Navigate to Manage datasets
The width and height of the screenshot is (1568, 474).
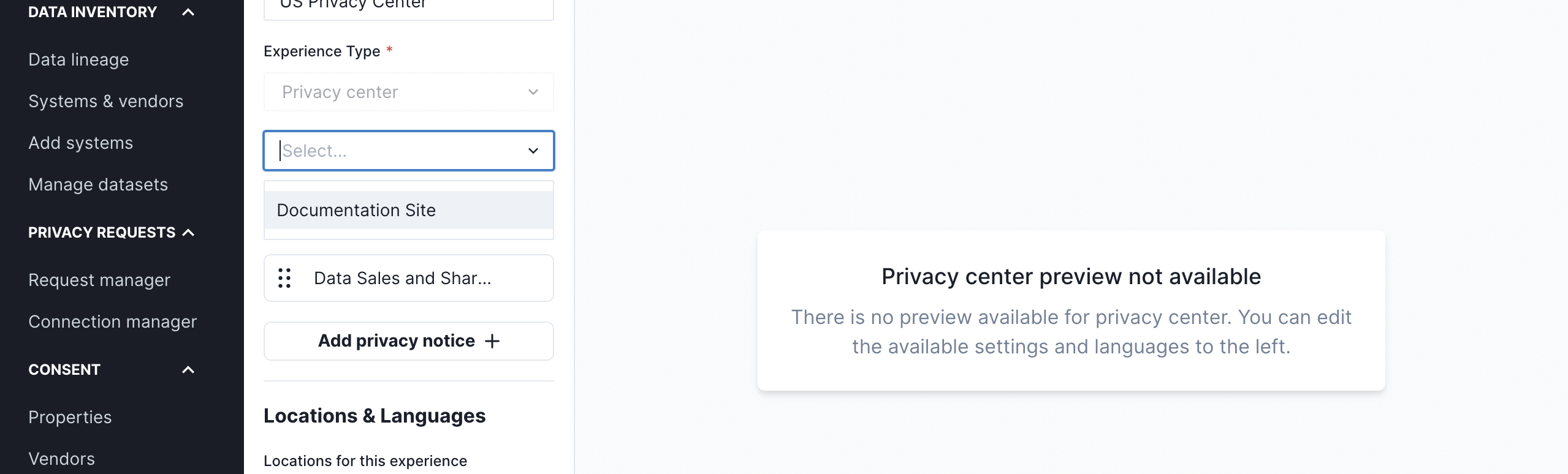(98, 184)
